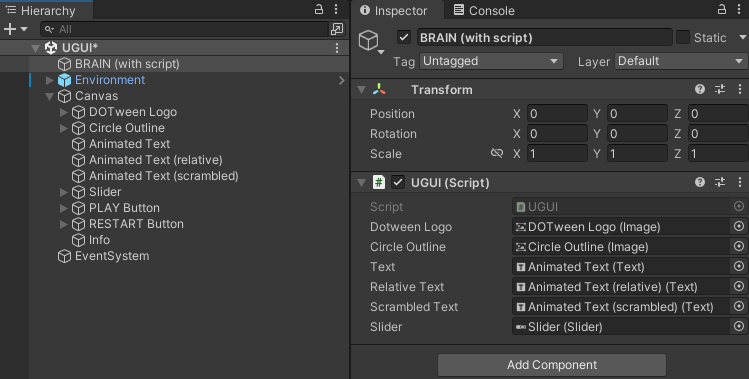Expand the DOTween Logo foldout
The image size is (749, 379).
click(x=64, y=112)
